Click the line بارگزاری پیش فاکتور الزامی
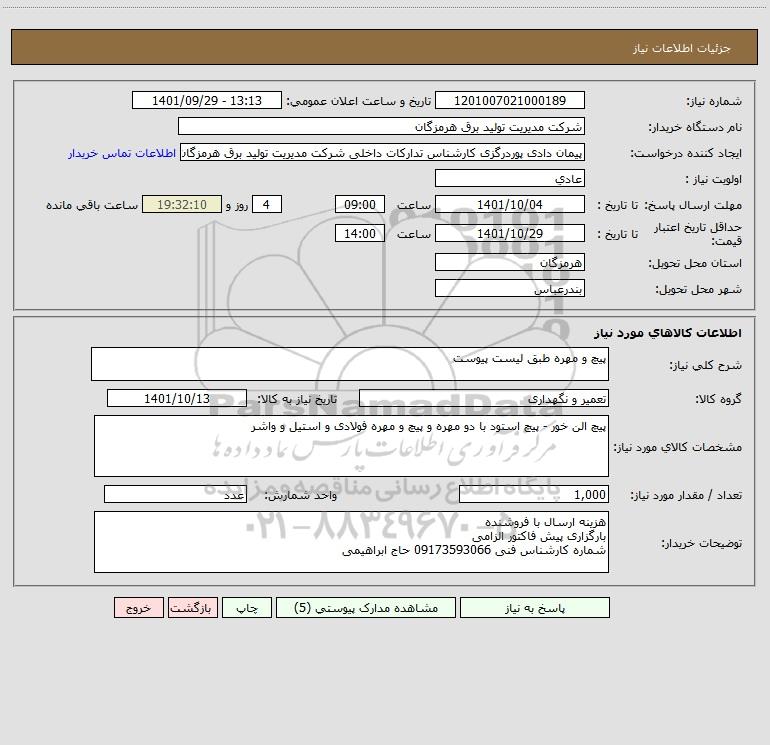 539,536
